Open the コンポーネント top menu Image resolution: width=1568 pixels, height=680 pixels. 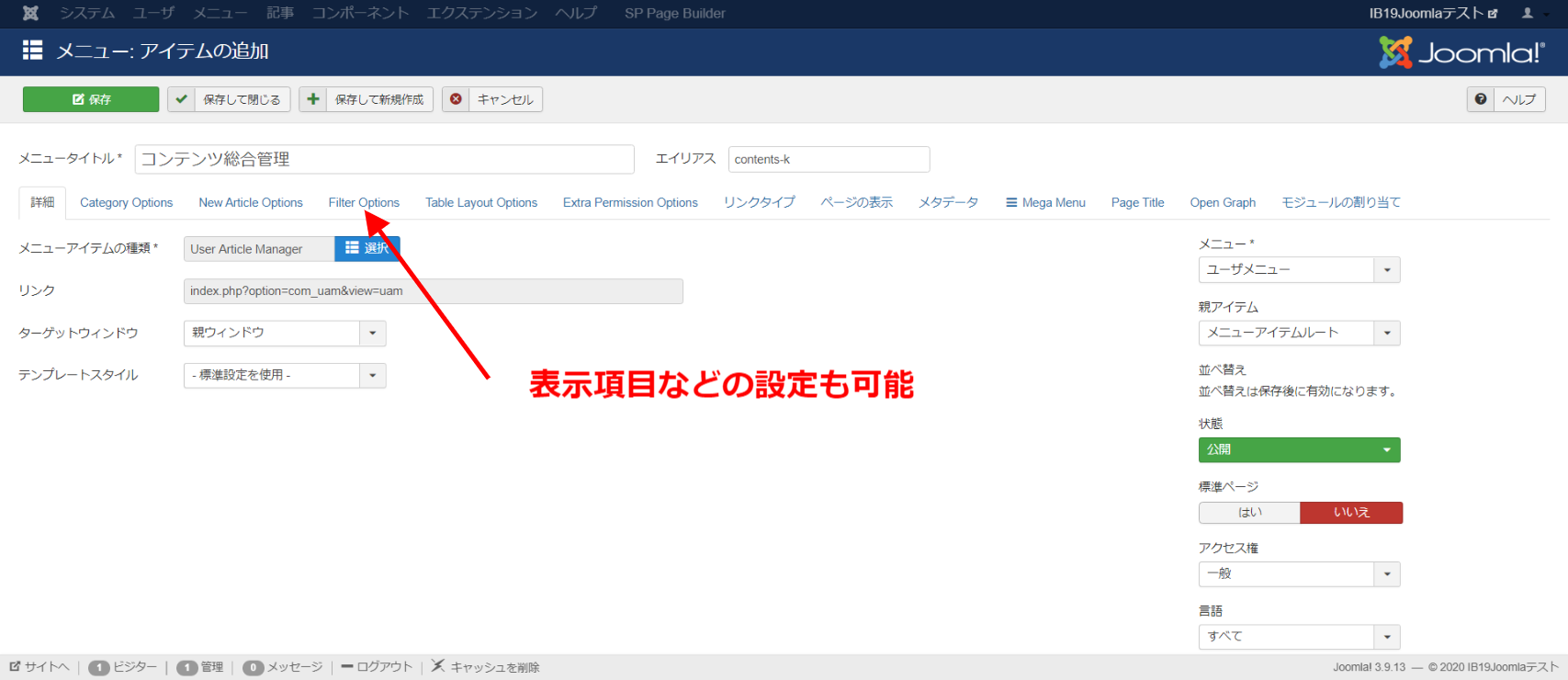(360, 13)
